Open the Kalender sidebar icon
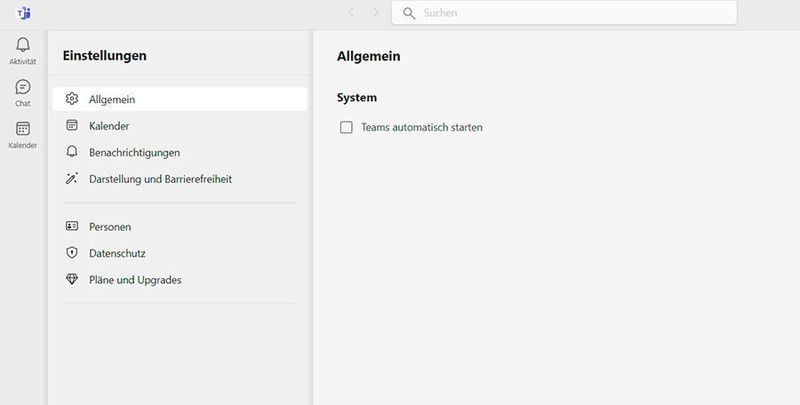This screenshot has width=800, height=405. (23, 129)
